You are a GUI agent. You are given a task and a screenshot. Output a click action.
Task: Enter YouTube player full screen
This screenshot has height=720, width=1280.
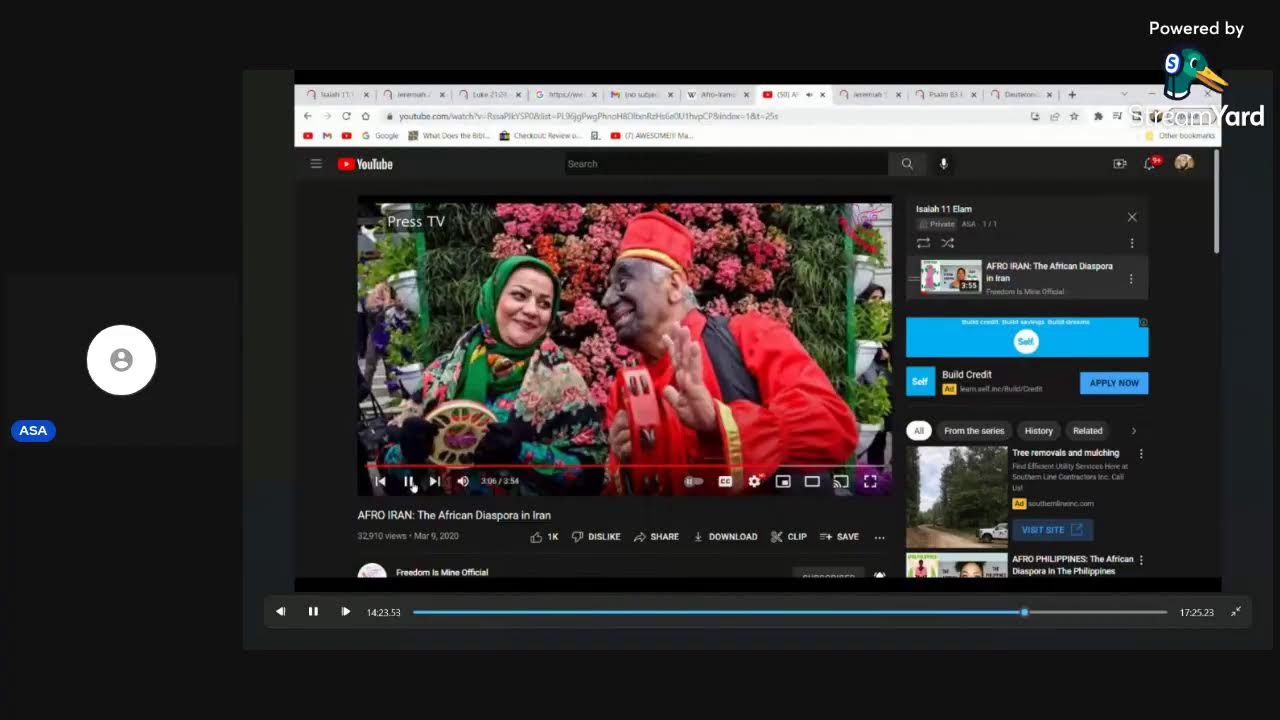[870, 481]
